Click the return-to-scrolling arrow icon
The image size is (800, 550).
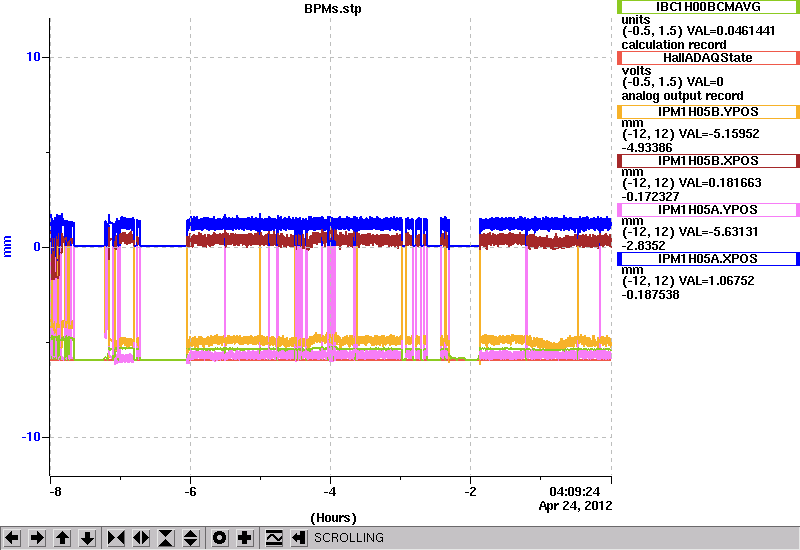pos(299,538)
